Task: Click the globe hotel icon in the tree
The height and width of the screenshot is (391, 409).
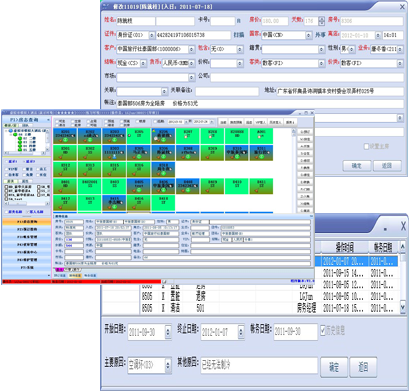Action: (x=11, y=131)
